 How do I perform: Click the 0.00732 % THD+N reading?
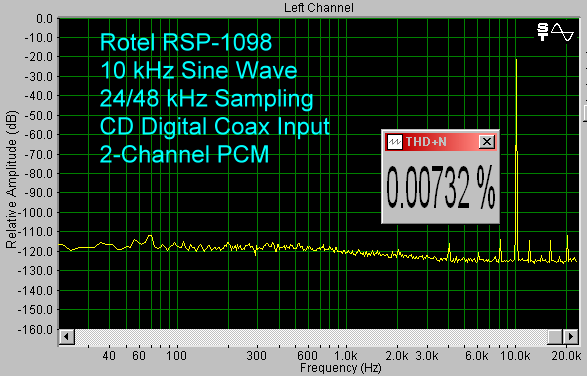pos(441,187)
